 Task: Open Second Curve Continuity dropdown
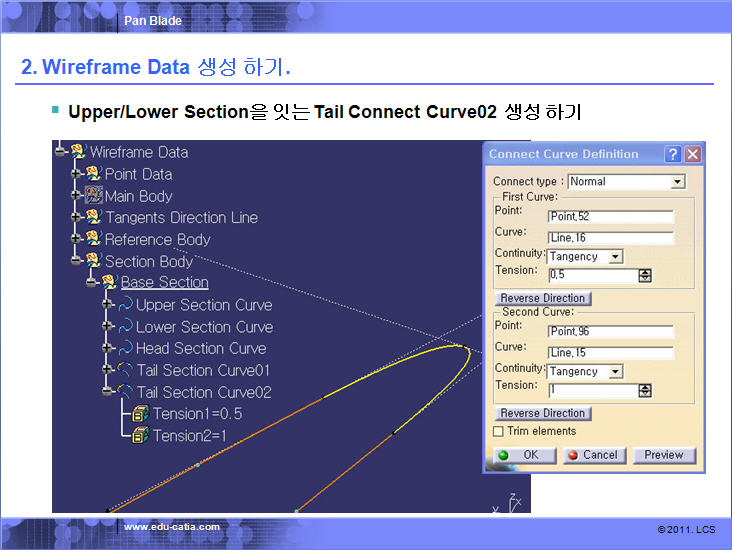coord(615,372)
